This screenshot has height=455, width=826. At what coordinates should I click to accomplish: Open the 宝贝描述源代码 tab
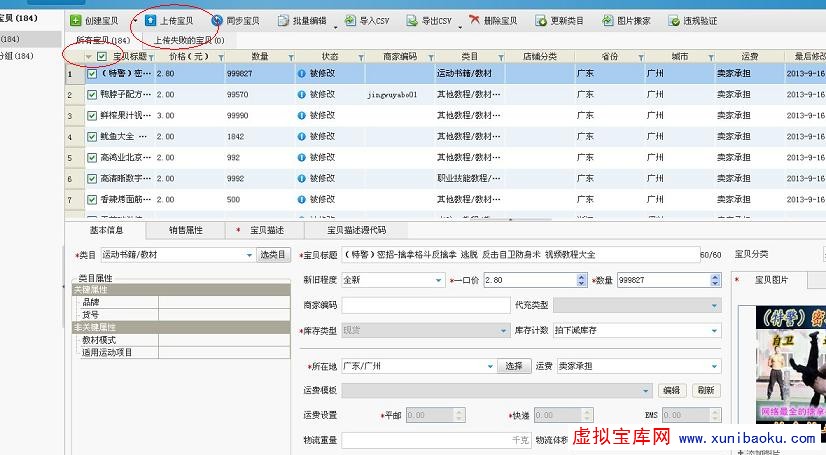[x=357, y=230]
